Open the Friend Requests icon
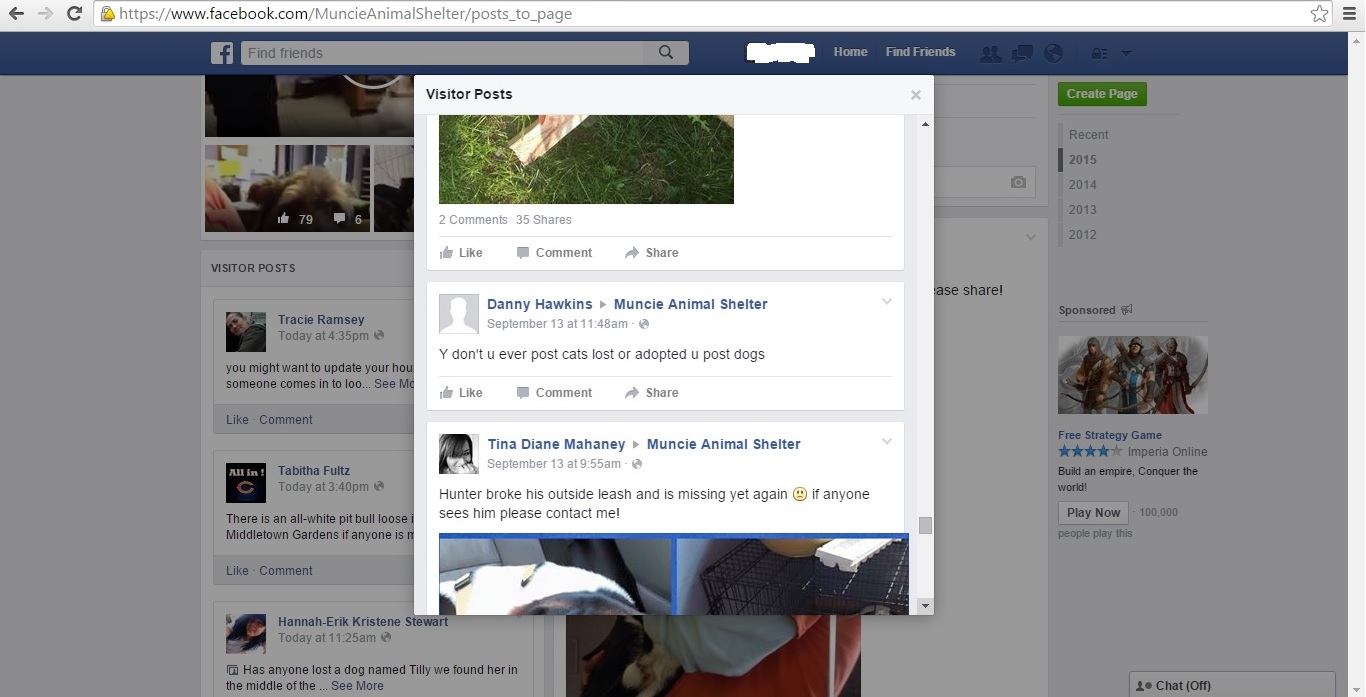The height and width of the screenshot is (697, 1366). pos(991,53)
